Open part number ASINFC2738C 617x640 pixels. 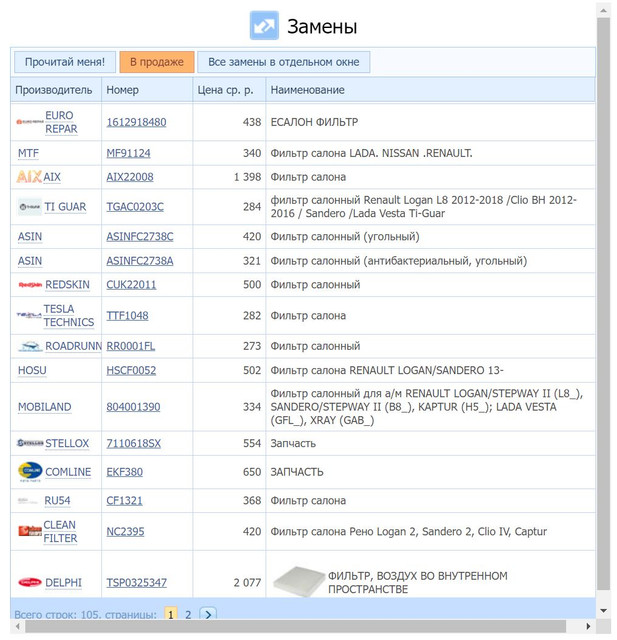140,237
